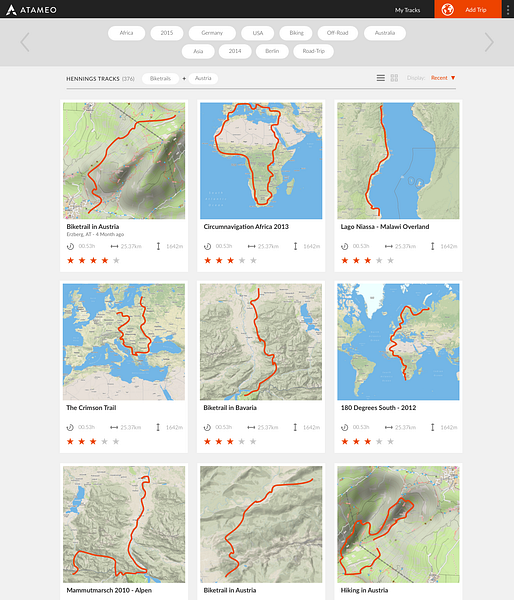Open The Crimson Trail map thumbnail
Viewport: 514px width, 600px height.
coord(124,342)
